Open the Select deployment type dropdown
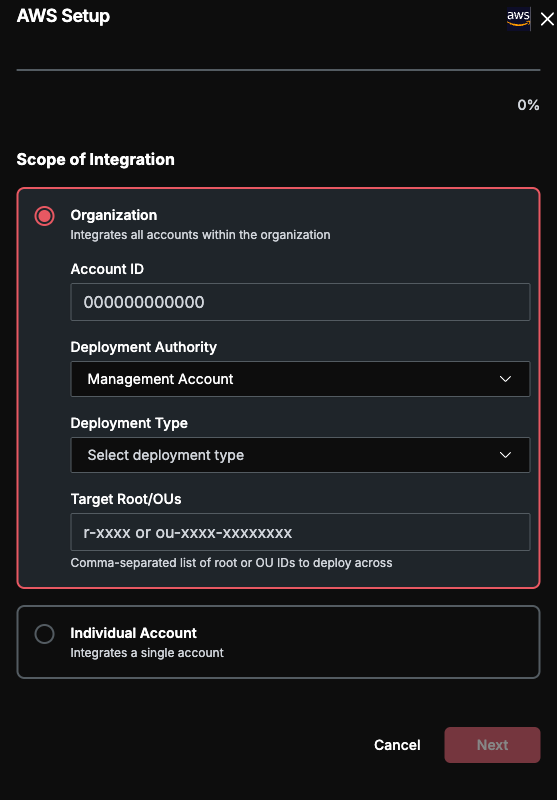Screen dimensions: 557x800 click(300, 455)
